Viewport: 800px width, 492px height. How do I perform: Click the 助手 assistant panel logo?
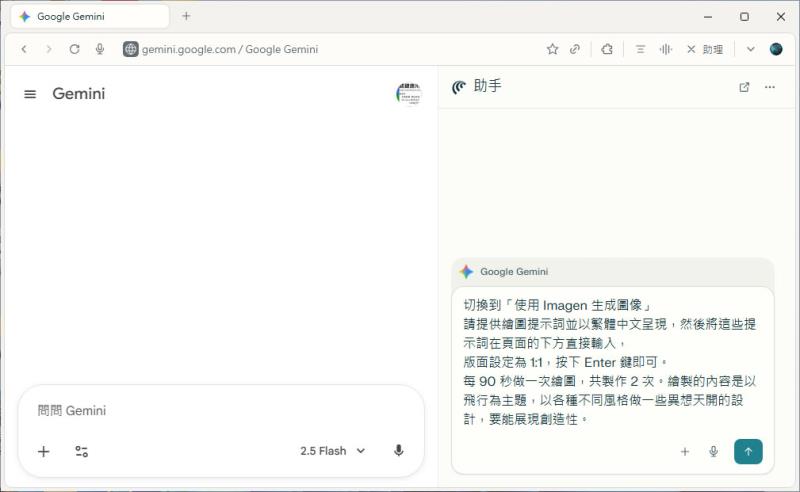tap(459, 87)
